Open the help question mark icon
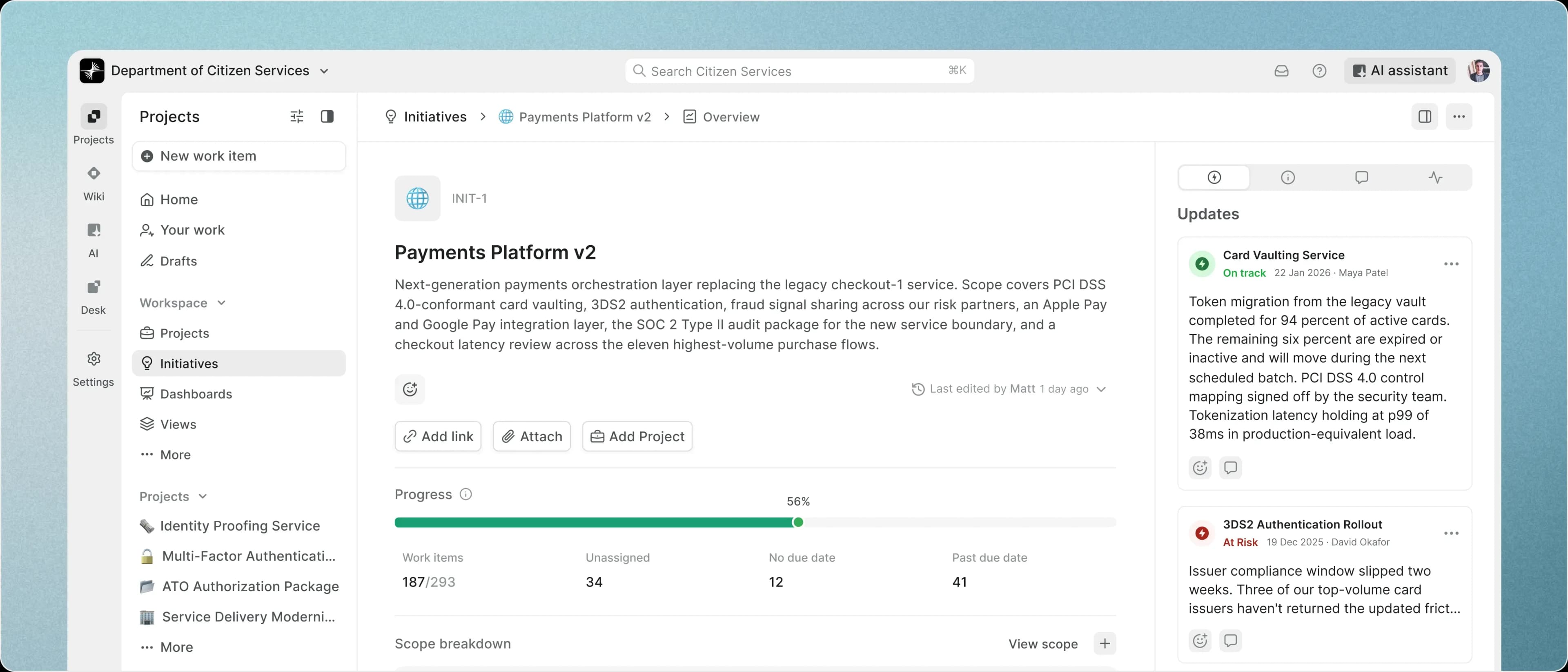 click(1319, 71)
